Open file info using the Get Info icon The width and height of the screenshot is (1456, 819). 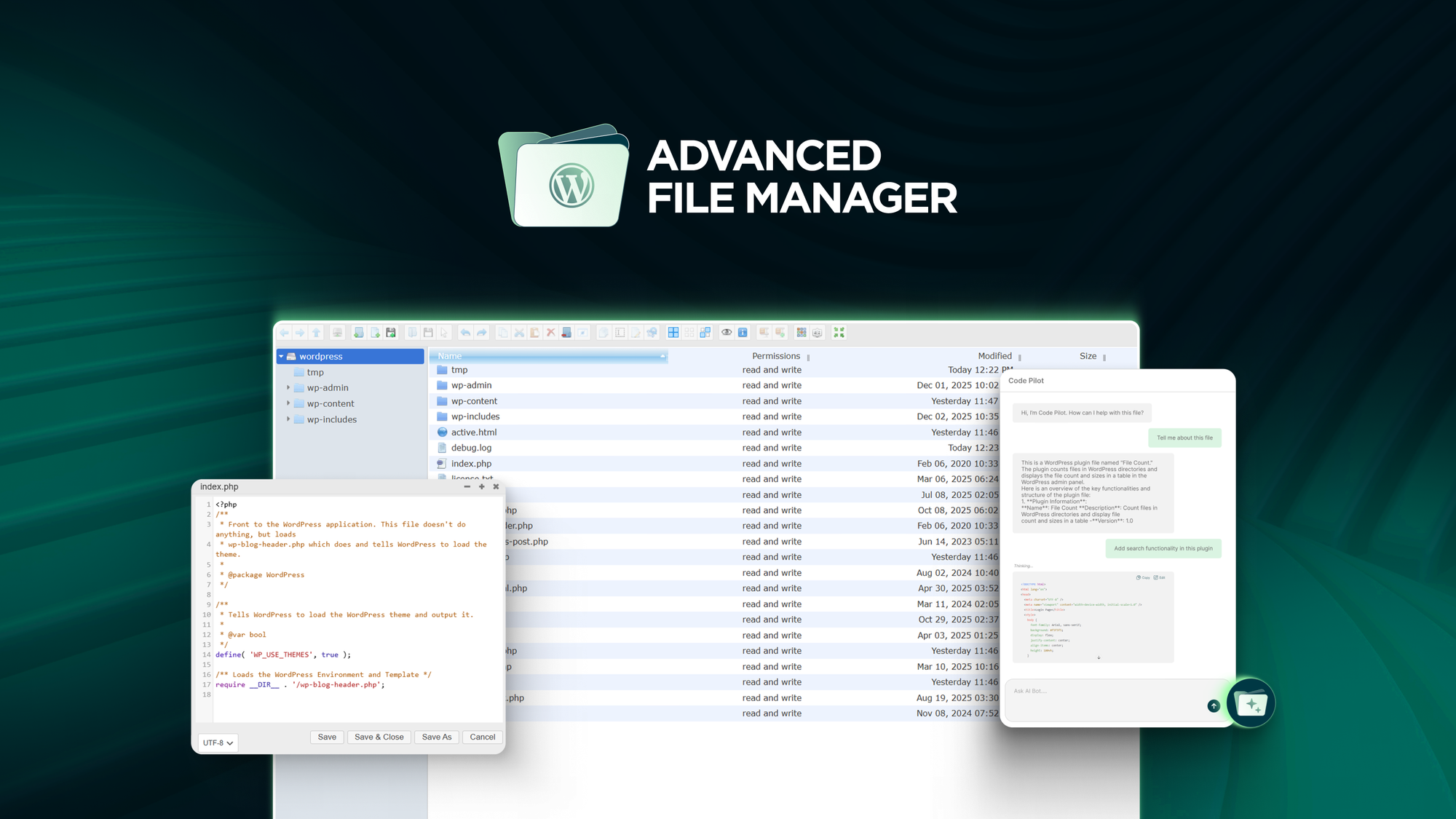tap(743, 333)
